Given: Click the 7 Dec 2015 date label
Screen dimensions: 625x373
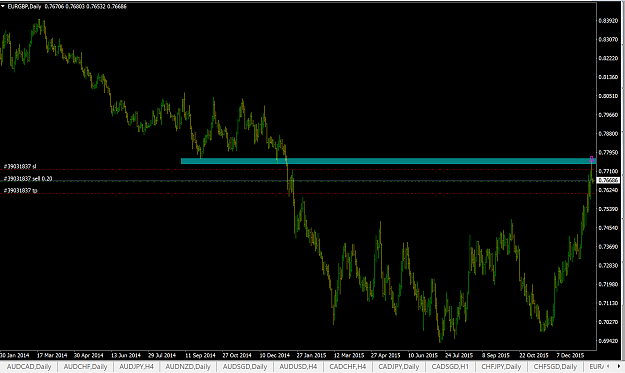Looking at the screenshot, I should (570, 355).
